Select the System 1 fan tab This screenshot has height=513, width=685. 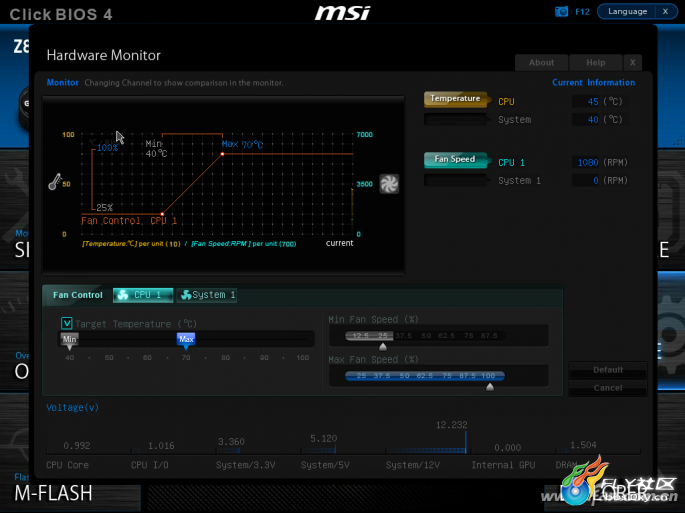[207, 295]
